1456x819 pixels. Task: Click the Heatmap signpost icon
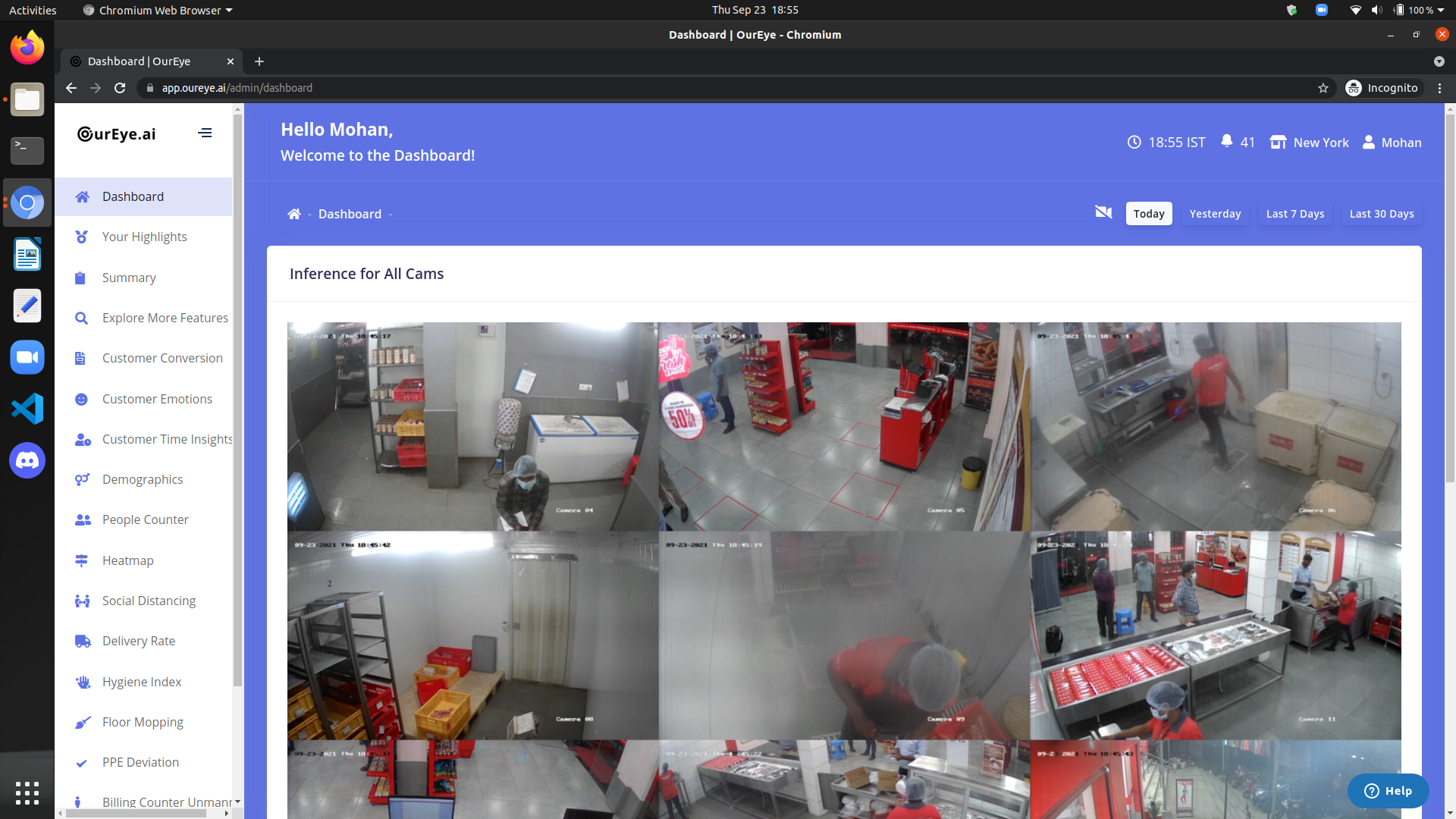coord(81,560)
